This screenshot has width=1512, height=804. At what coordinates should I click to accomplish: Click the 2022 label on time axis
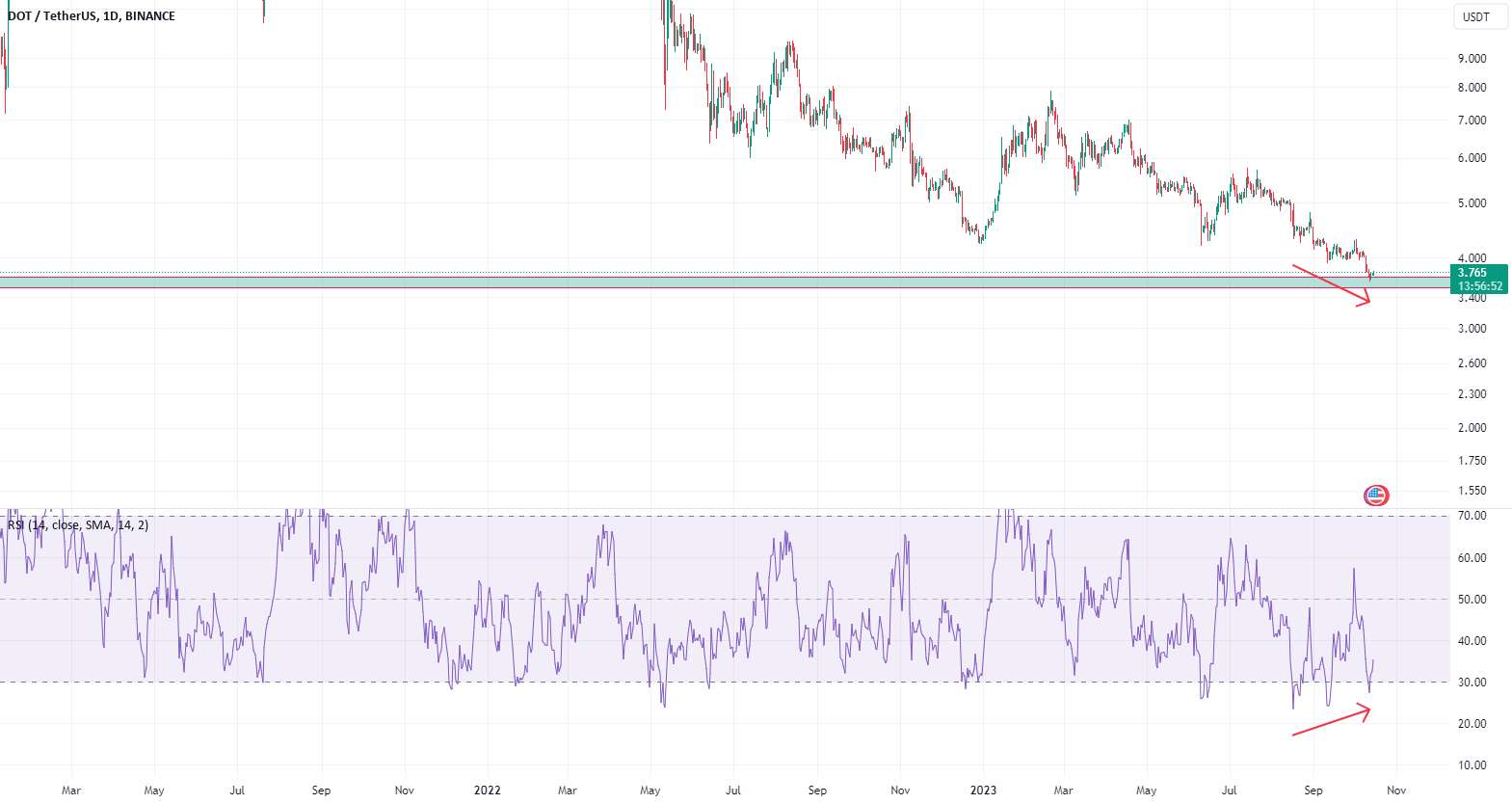coord(488,791)
